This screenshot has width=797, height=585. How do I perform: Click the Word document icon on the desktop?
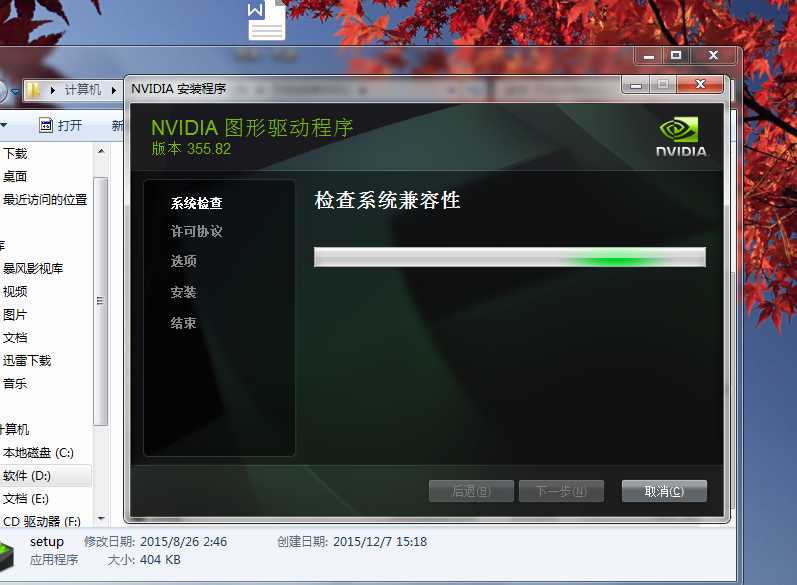[x=266, y=20]
